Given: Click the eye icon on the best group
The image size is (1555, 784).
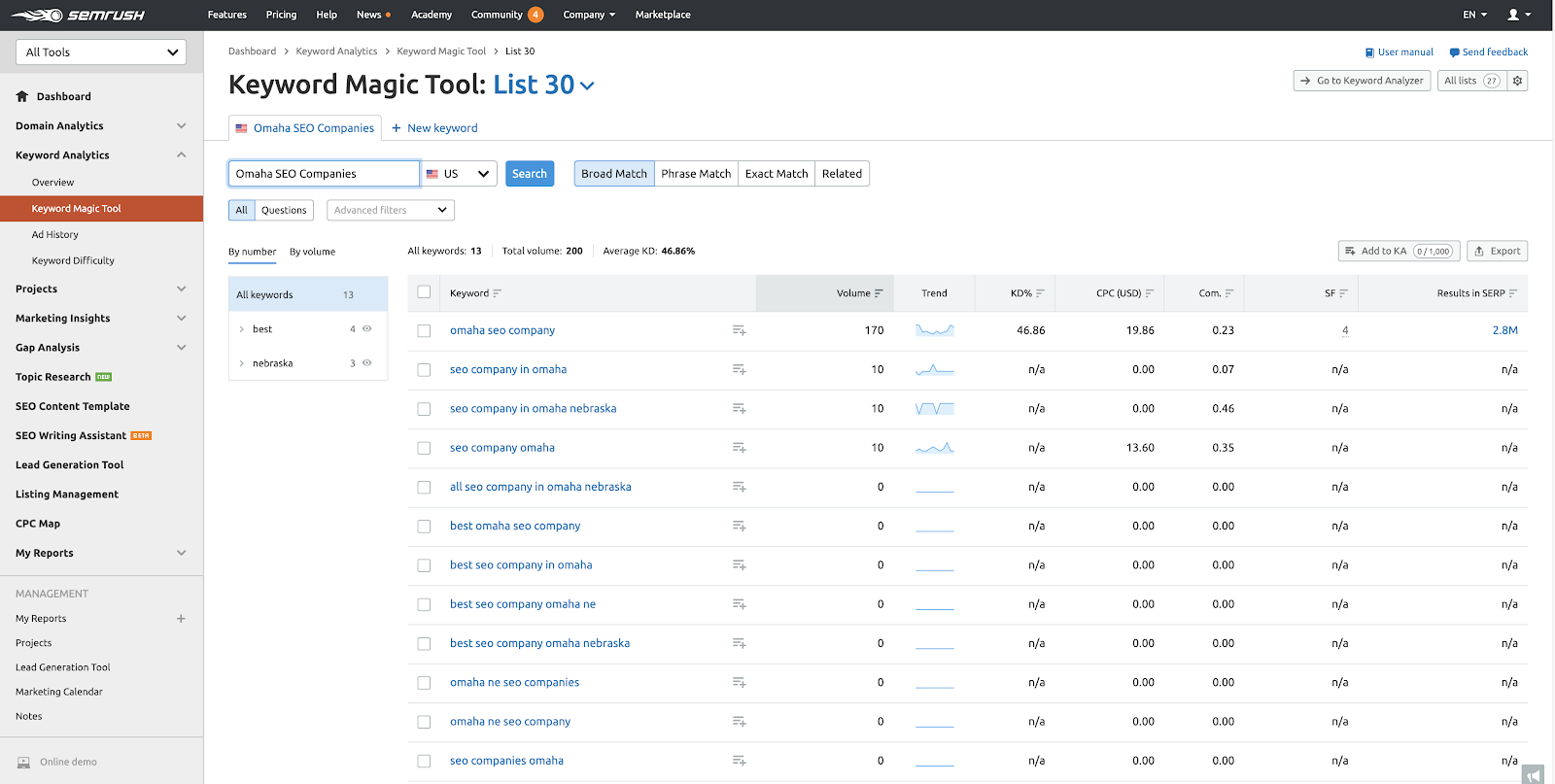Looking at the screenshot, I should 367,329.
